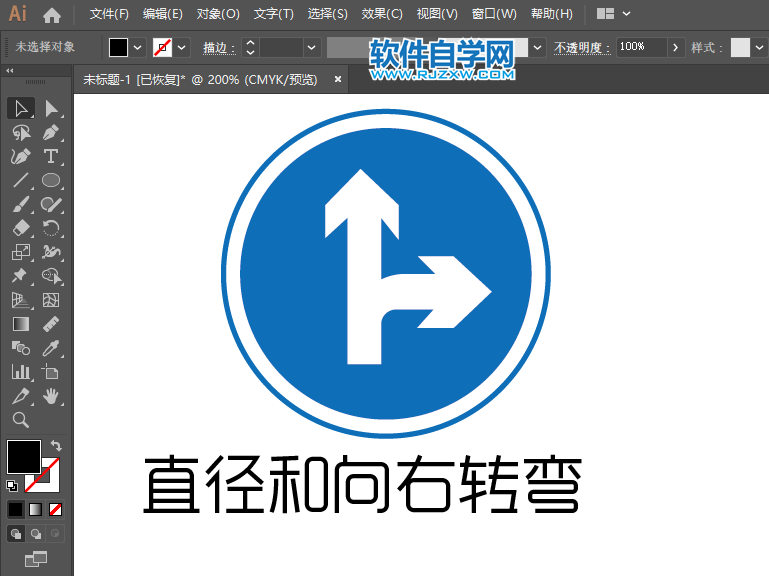Open the 文件(F) menu
The image size is (769, 576).
(109, 14)
